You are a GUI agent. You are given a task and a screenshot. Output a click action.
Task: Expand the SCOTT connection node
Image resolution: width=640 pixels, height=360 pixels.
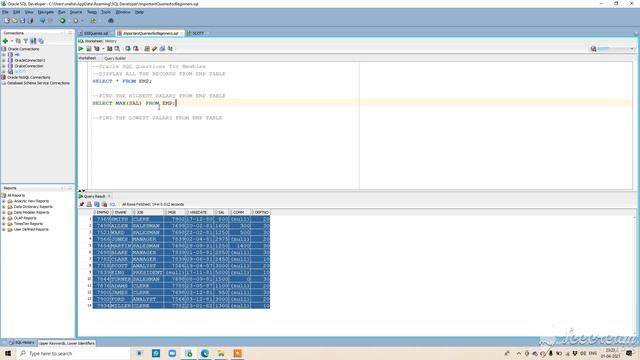[4, 71]
